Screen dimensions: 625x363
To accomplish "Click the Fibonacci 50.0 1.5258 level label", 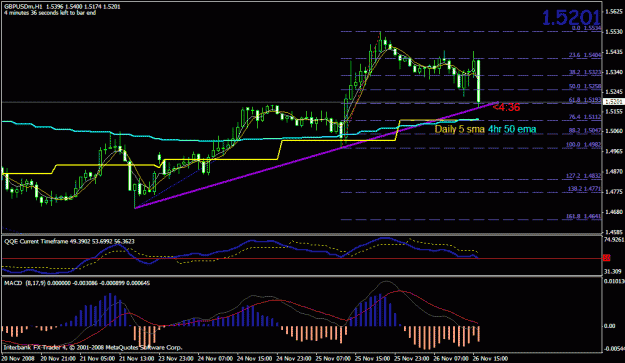I will [585, 86].
